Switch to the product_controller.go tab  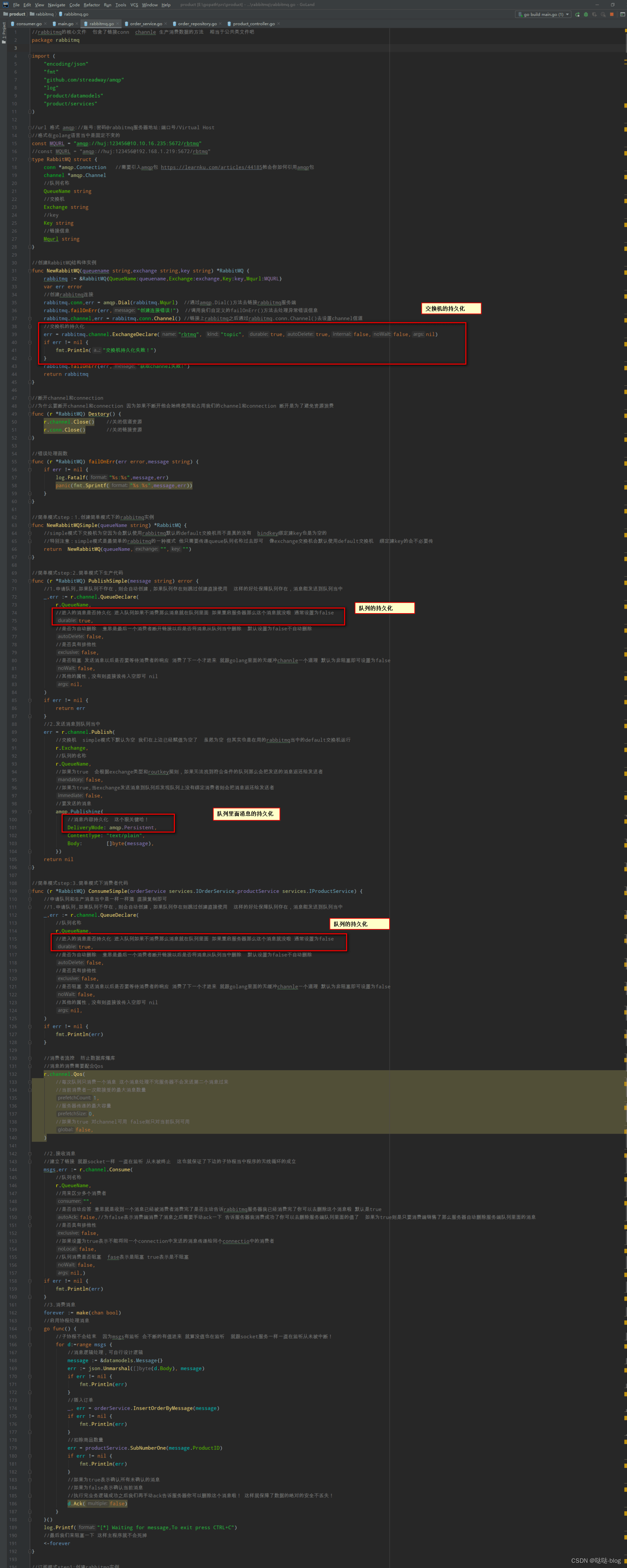(253, 24)
